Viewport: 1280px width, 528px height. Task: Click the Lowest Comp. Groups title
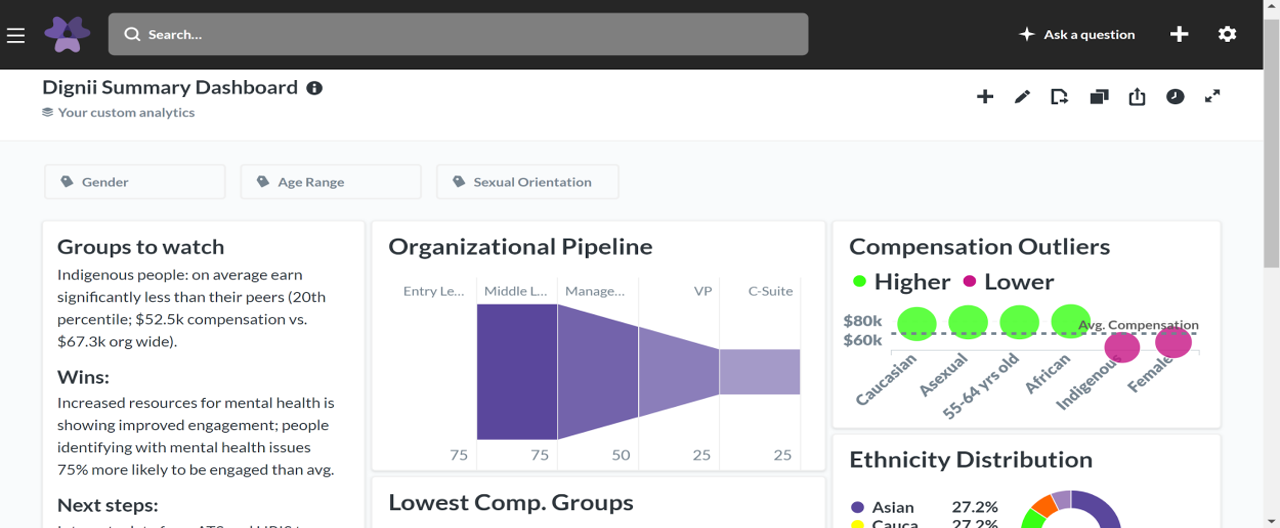pos(511,503)
